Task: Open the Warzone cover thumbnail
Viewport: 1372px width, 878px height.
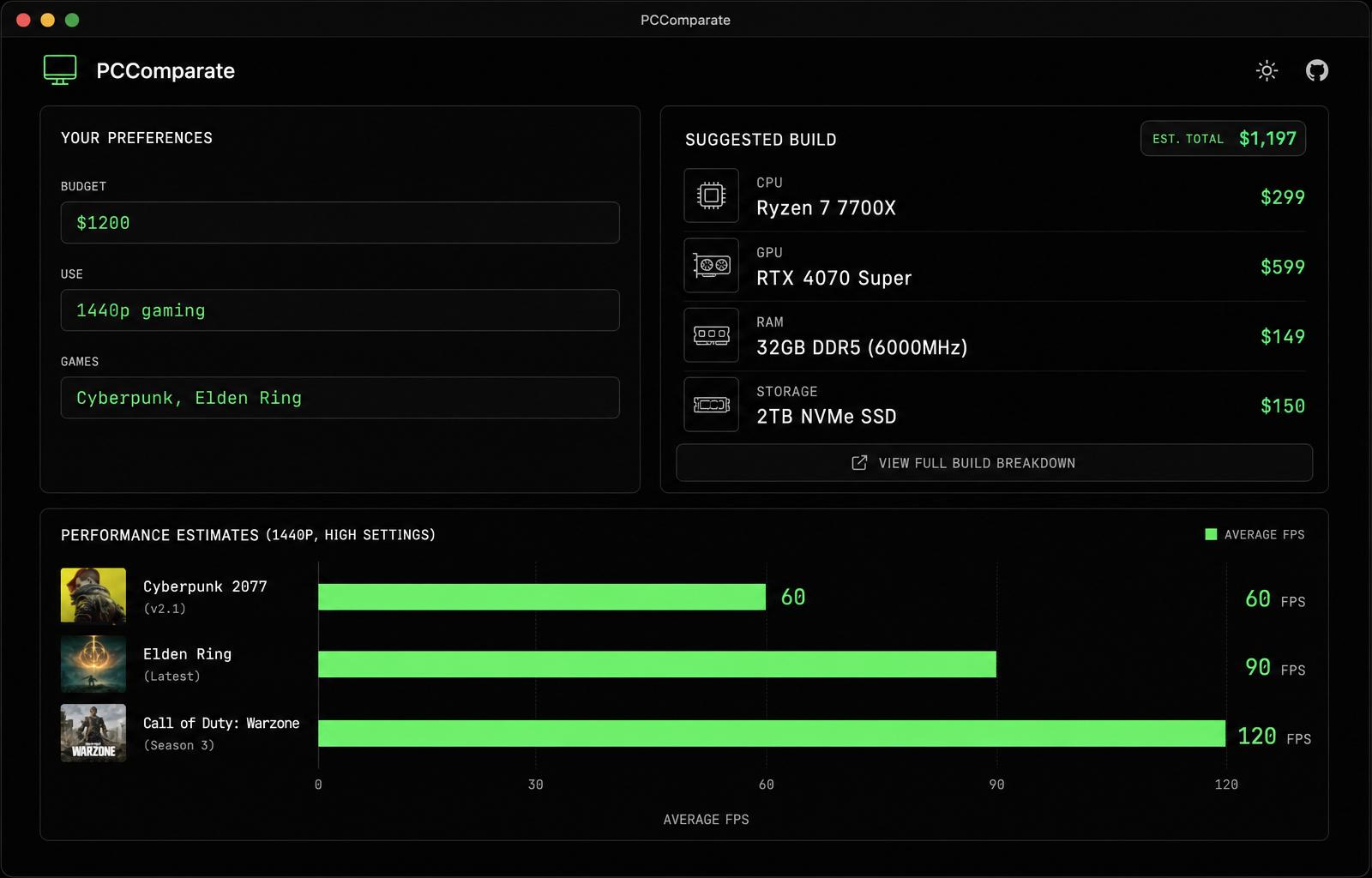Action: click(93, 733)
